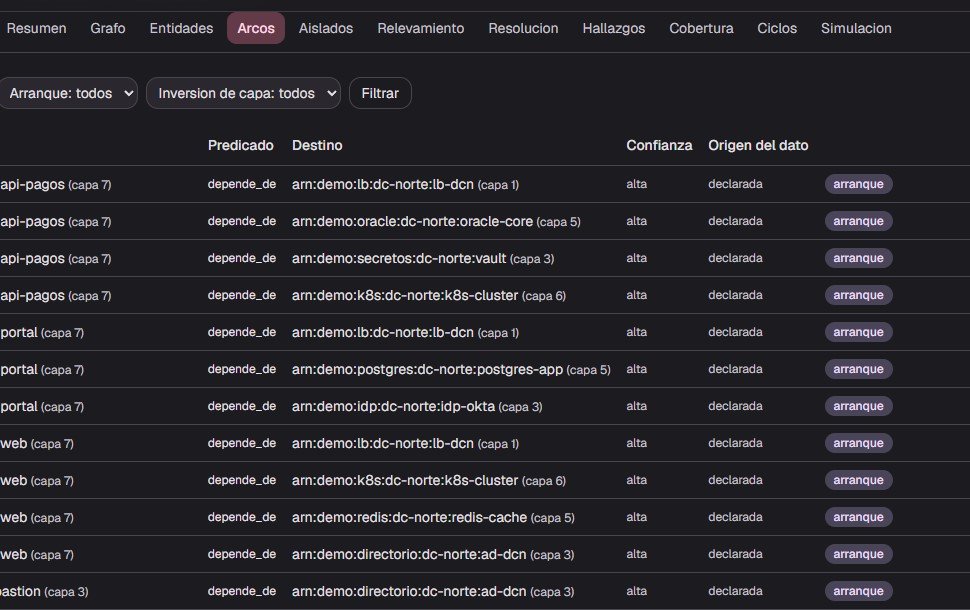Click depende_de in oracle-core row

coord(242,221)
